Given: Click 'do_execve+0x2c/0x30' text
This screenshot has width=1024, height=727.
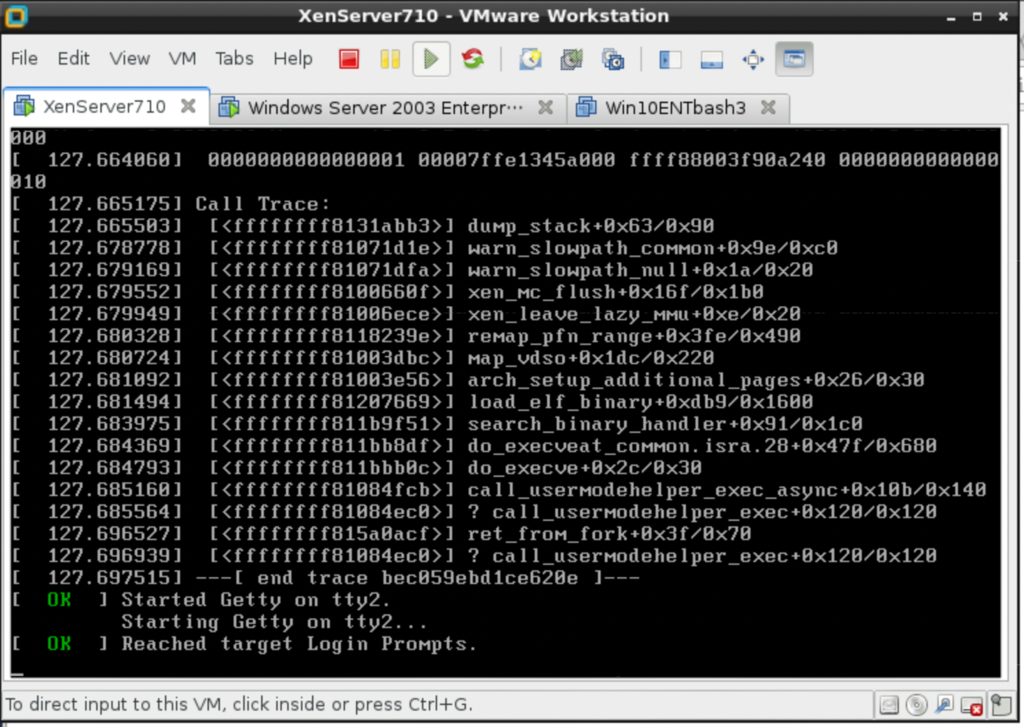Looking at the screenshot, I should pos(584,468).
